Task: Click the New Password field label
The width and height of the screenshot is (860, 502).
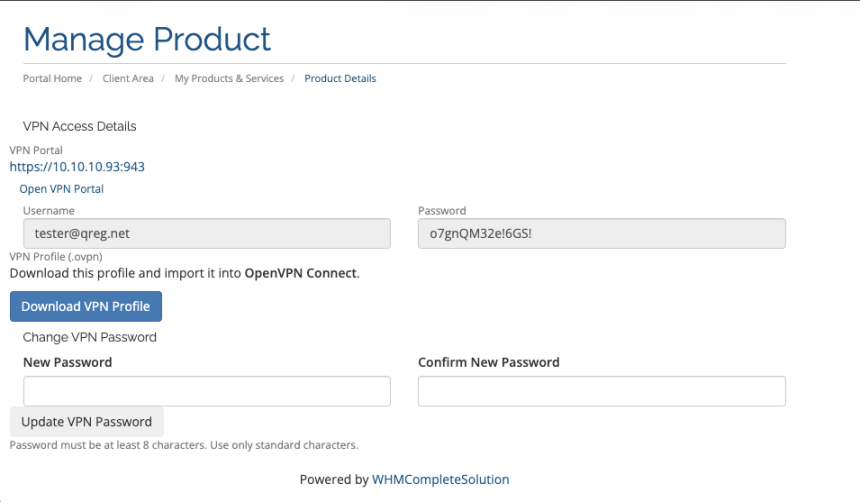Action: [67, 362]
